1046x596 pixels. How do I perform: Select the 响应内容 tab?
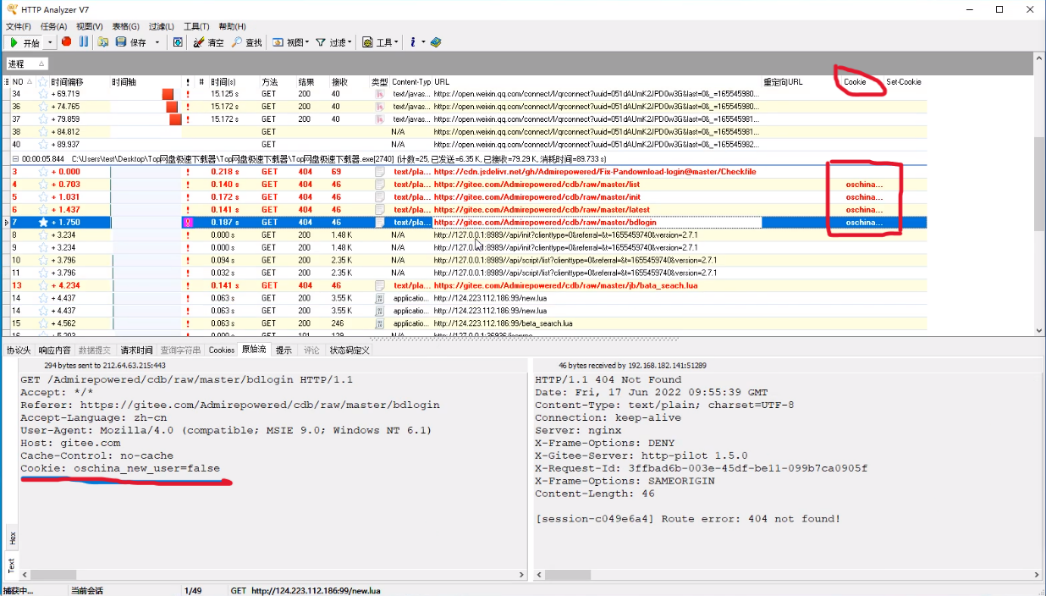[54, 350]
